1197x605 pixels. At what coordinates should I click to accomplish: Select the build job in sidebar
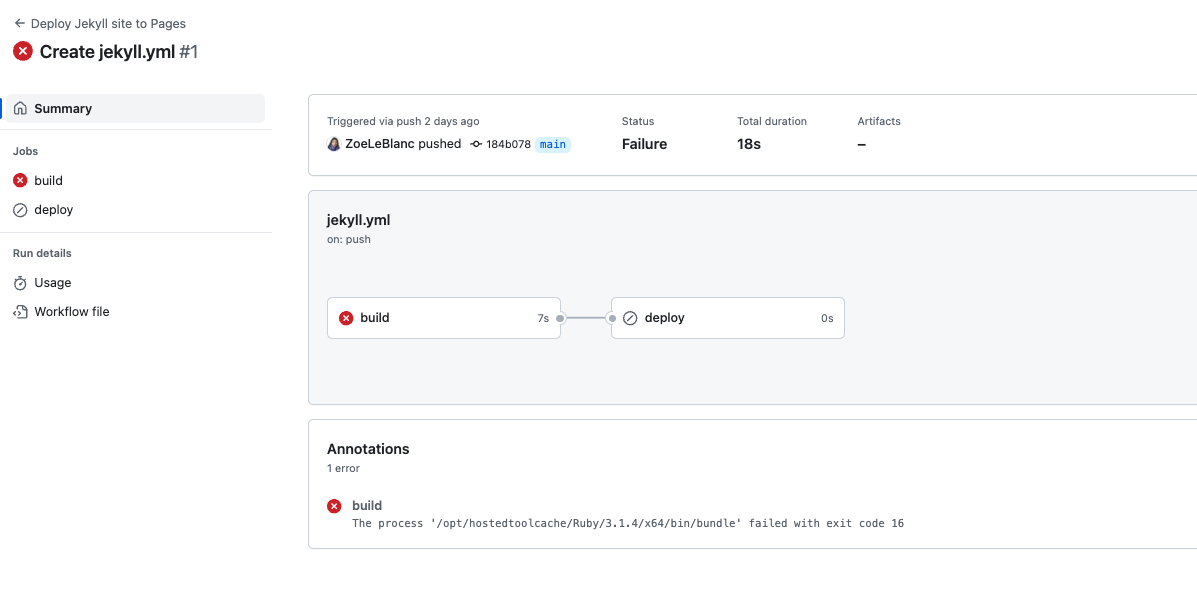coord(48,181)
